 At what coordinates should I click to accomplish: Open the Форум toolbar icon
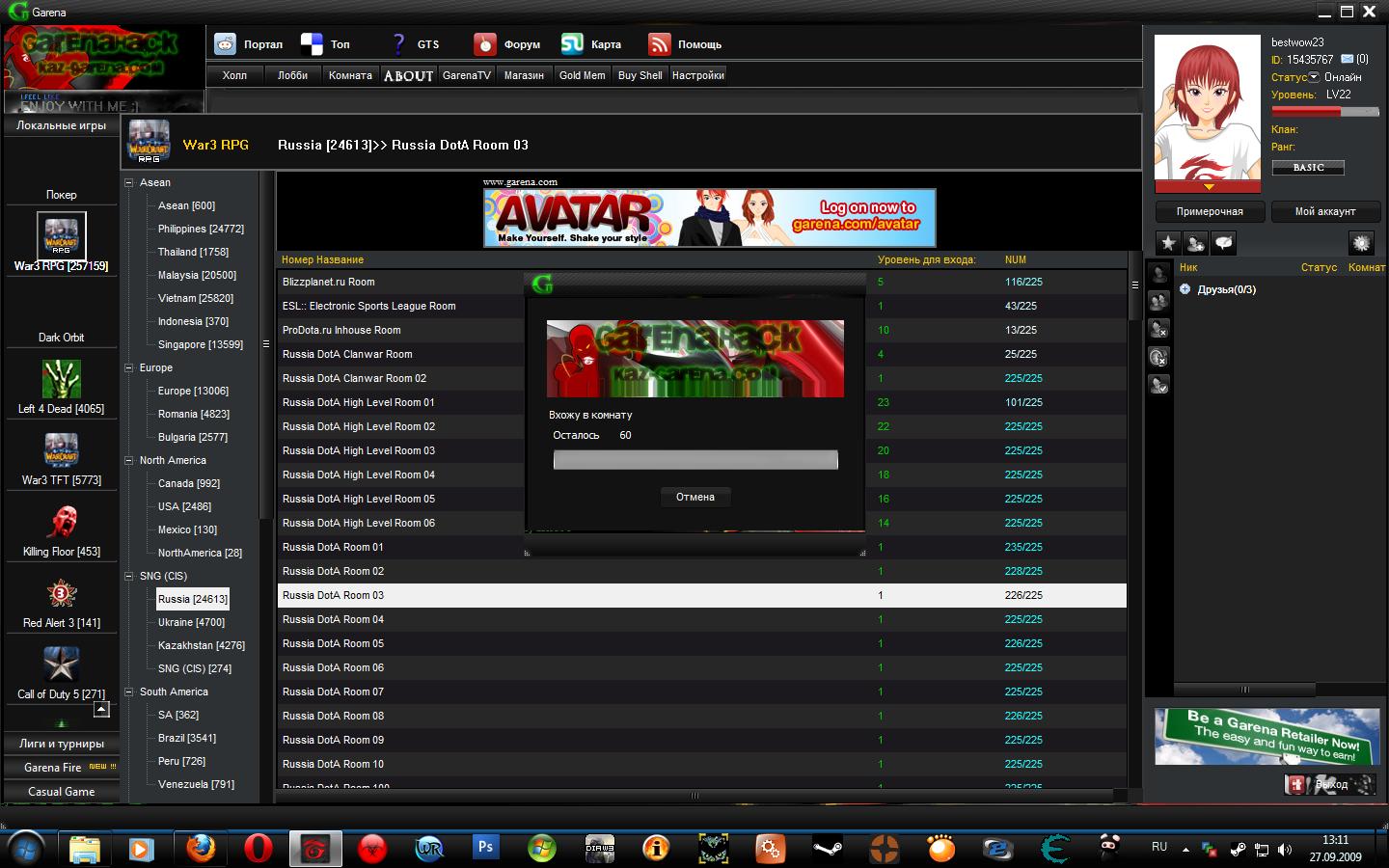[x=484, y=43]
